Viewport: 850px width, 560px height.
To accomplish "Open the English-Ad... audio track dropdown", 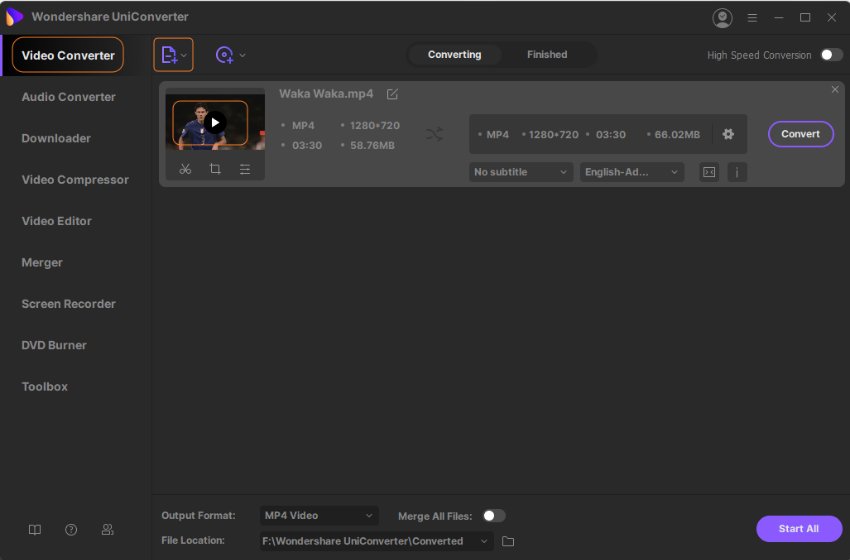I will [632, 172].
